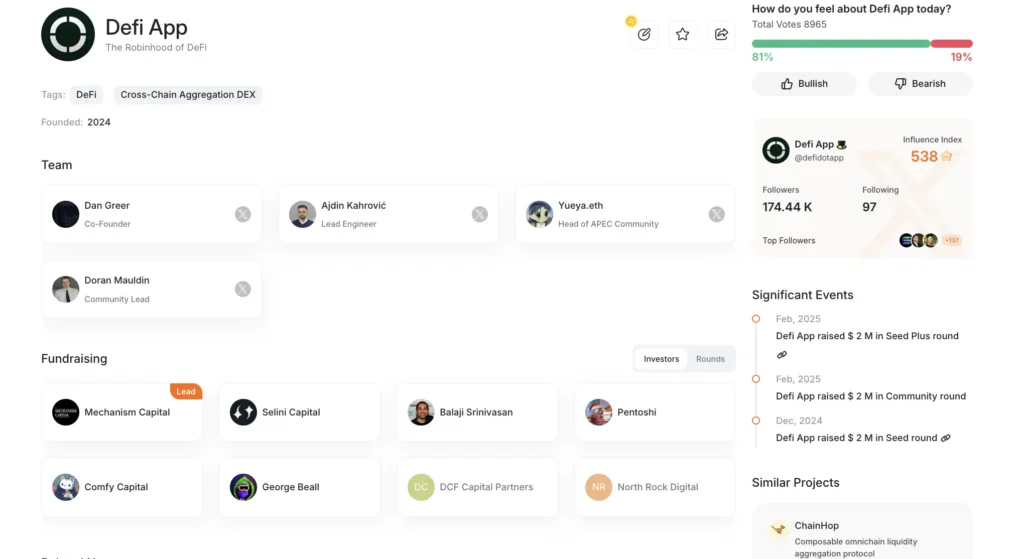
Task: Click the green bullish portion of vote bar
Action: 840,44
